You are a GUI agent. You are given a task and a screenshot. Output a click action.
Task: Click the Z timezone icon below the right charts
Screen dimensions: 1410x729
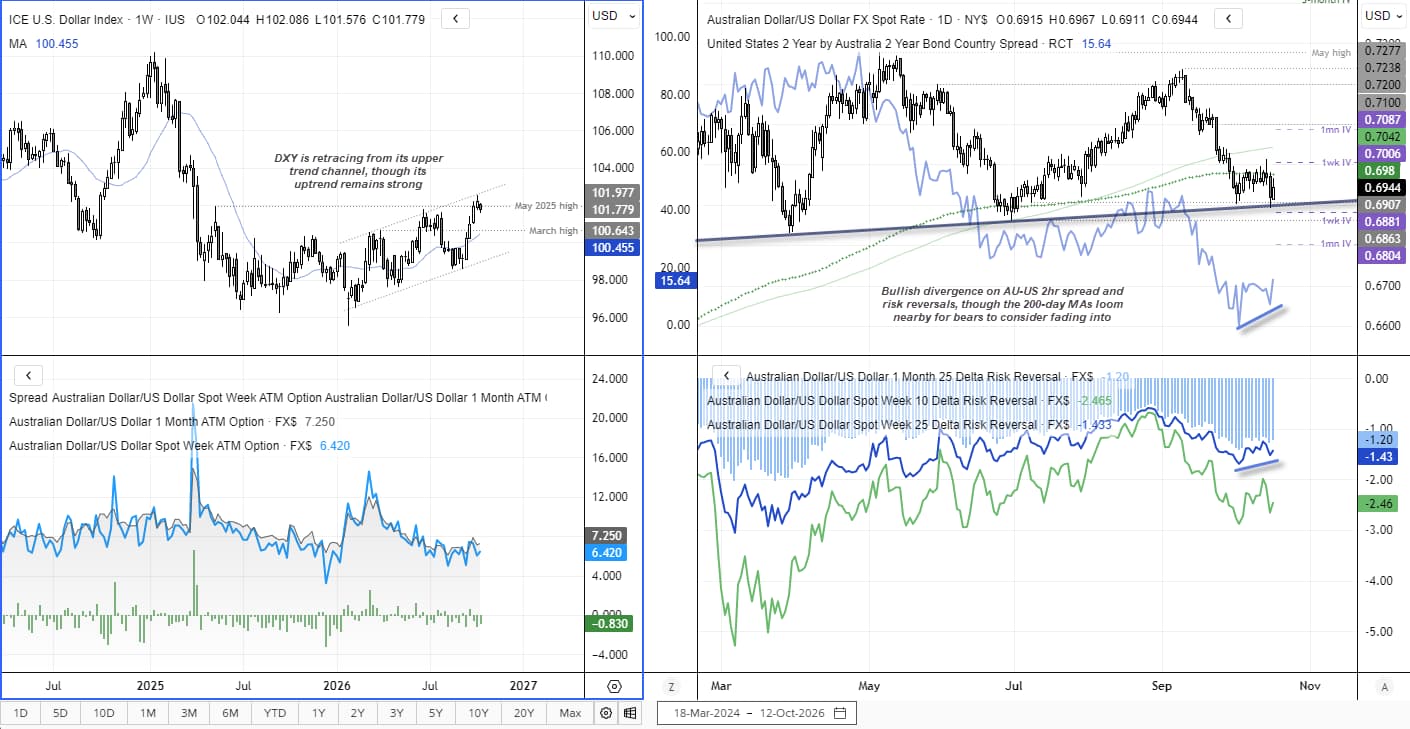point(672,687)
